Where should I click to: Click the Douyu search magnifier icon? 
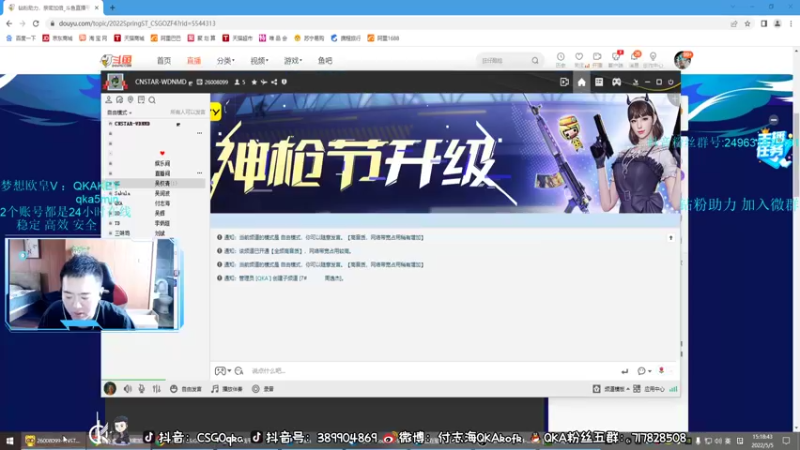pos(535,61)
